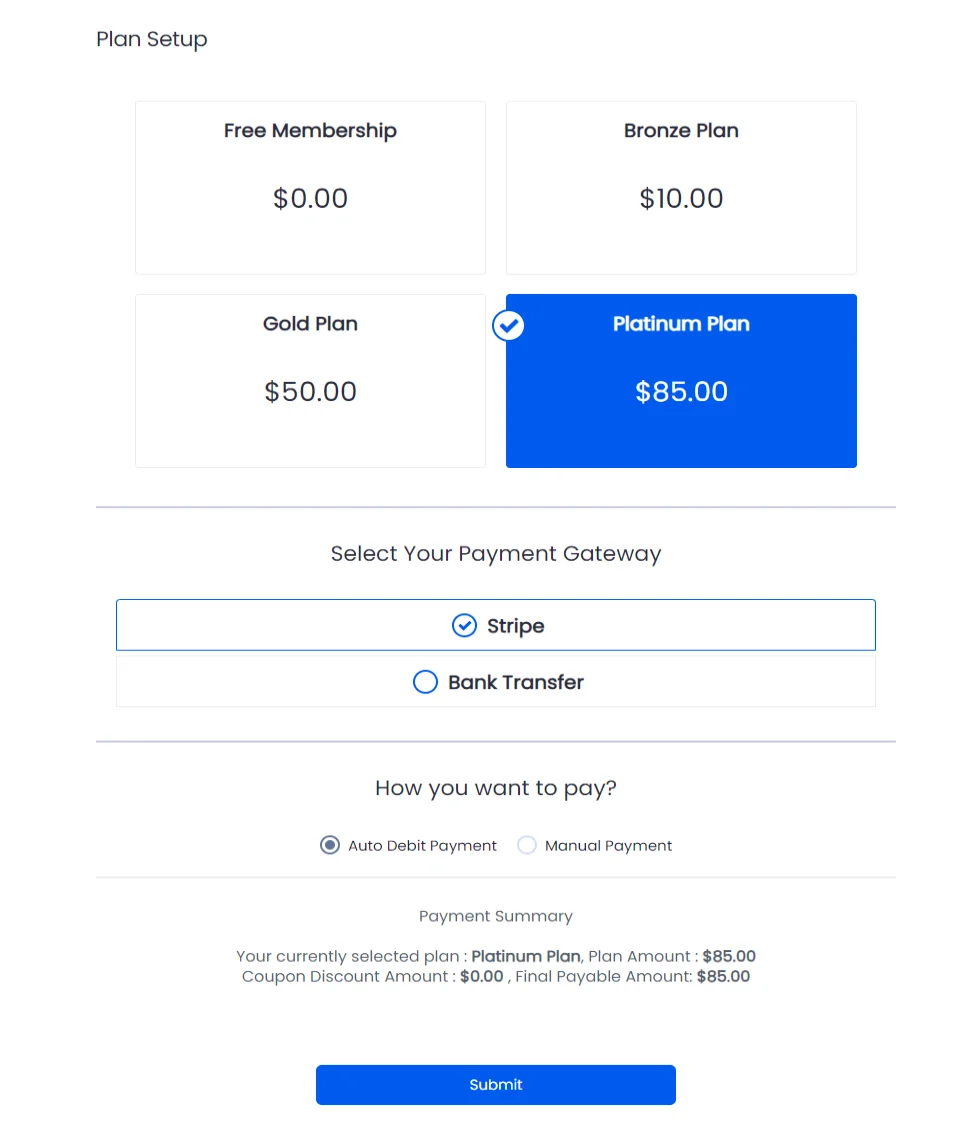Click the $0.00 price on Free Membership
The height and width of the screenshot is (1122, 965).
click(x=310, y=198)
